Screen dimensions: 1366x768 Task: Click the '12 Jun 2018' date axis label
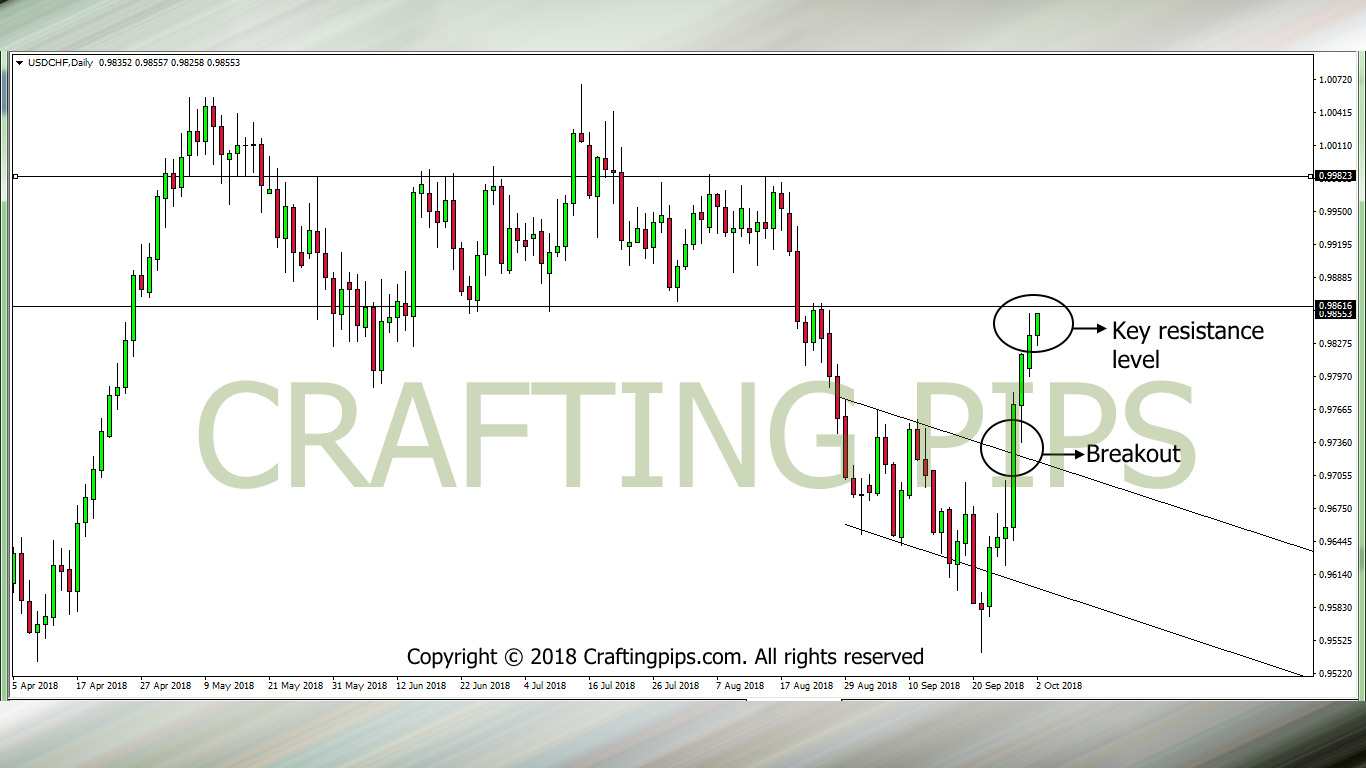coord(421,686)
